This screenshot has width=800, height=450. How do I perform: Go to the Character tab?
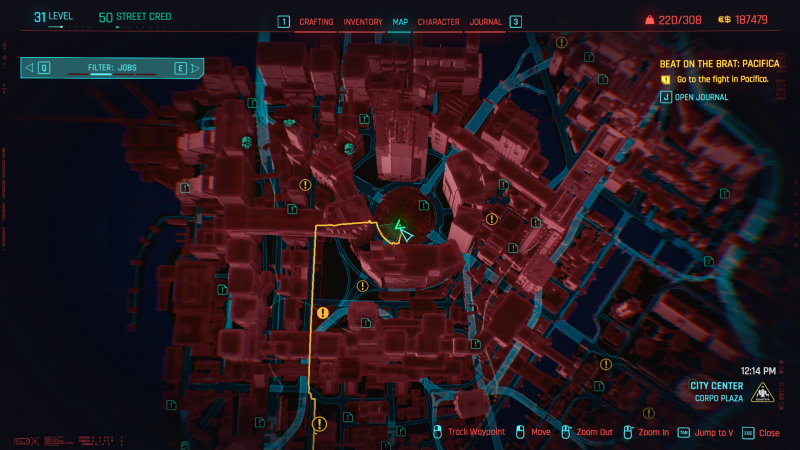point(438,21)
